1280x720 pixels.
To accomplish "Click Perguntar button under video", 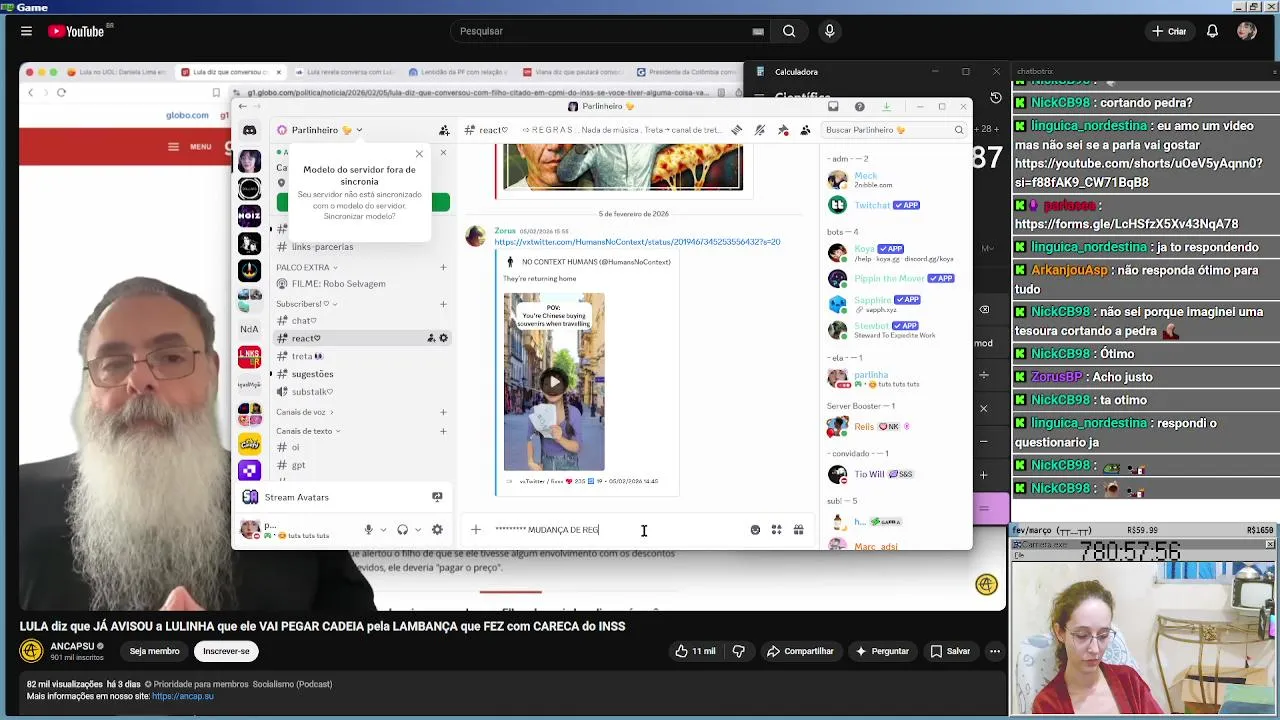I will click(881, 651).
